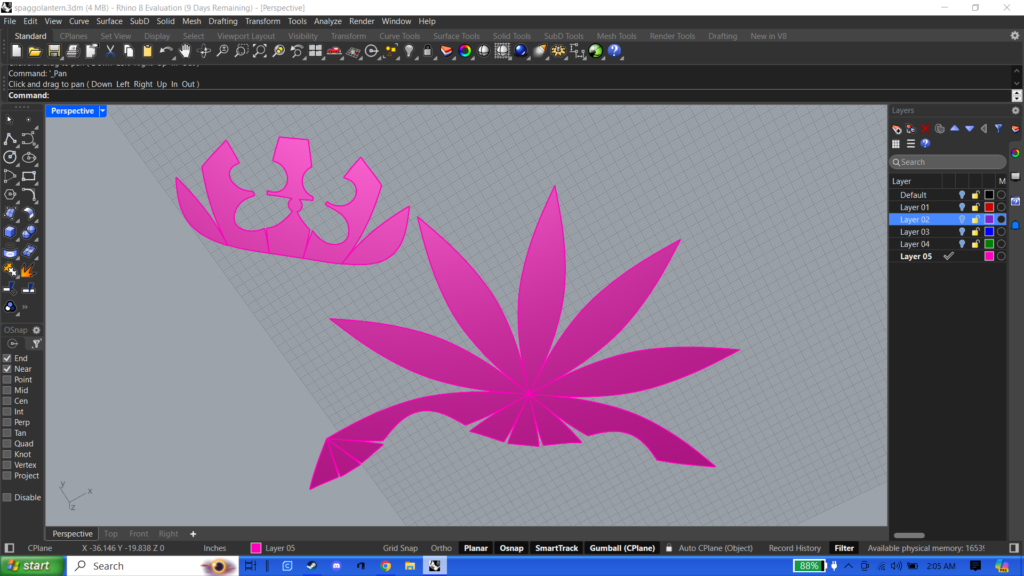Viewport: 1024px width, 576px height.
Task: Activate the Pan hand tool
Action: 185,51
